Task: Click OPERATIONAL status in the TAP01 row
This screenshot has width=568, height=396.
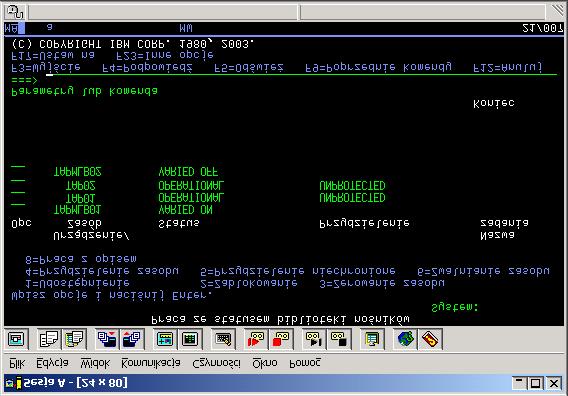Action: [191, 198]
